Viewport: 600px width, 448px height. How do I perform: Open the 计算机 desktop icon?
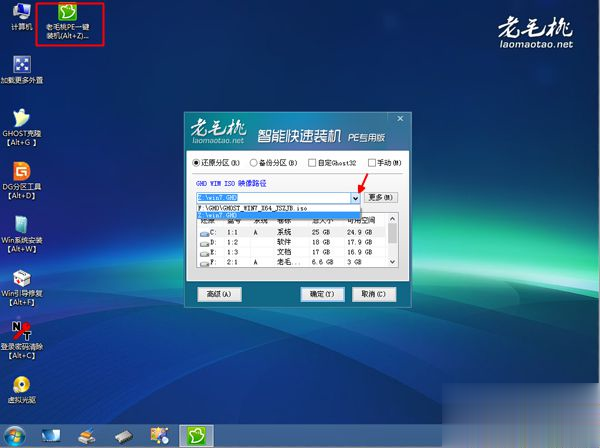coord(21,17)
